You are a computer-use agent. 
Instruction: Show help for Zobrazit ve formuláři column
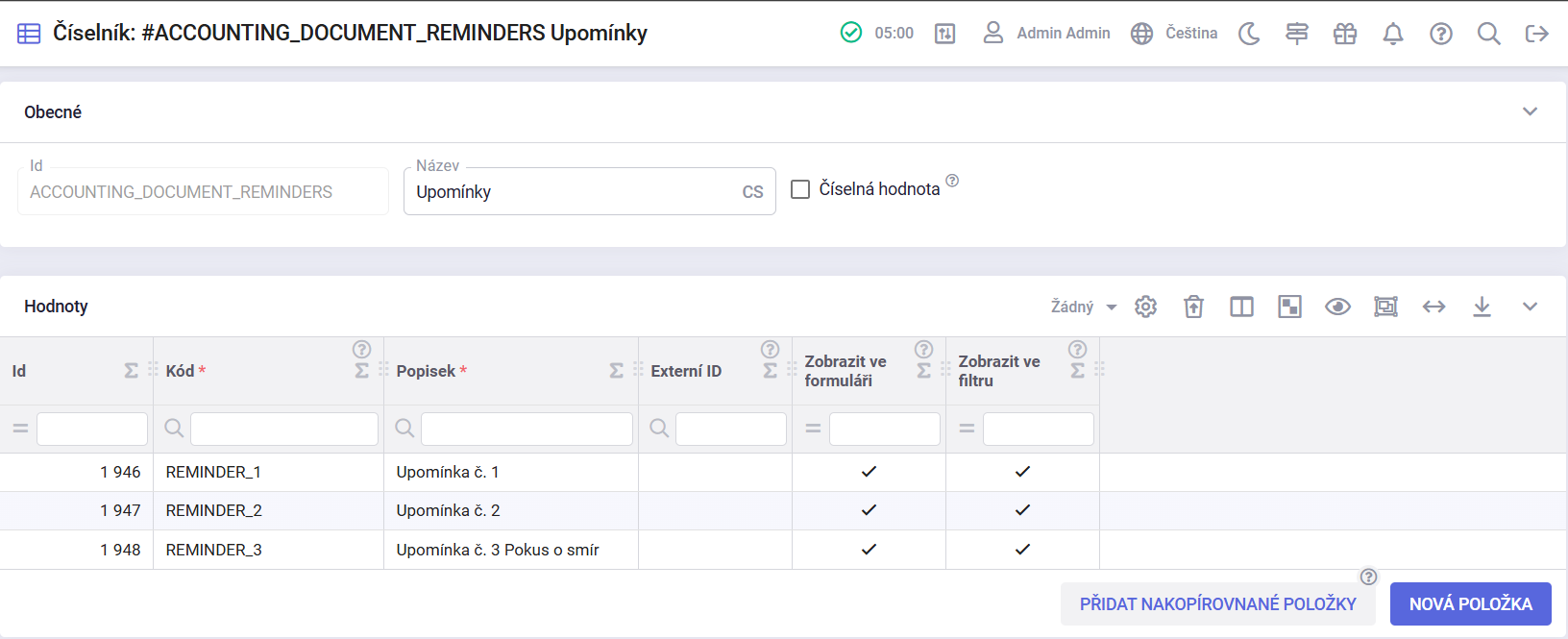tap(923, 350)
